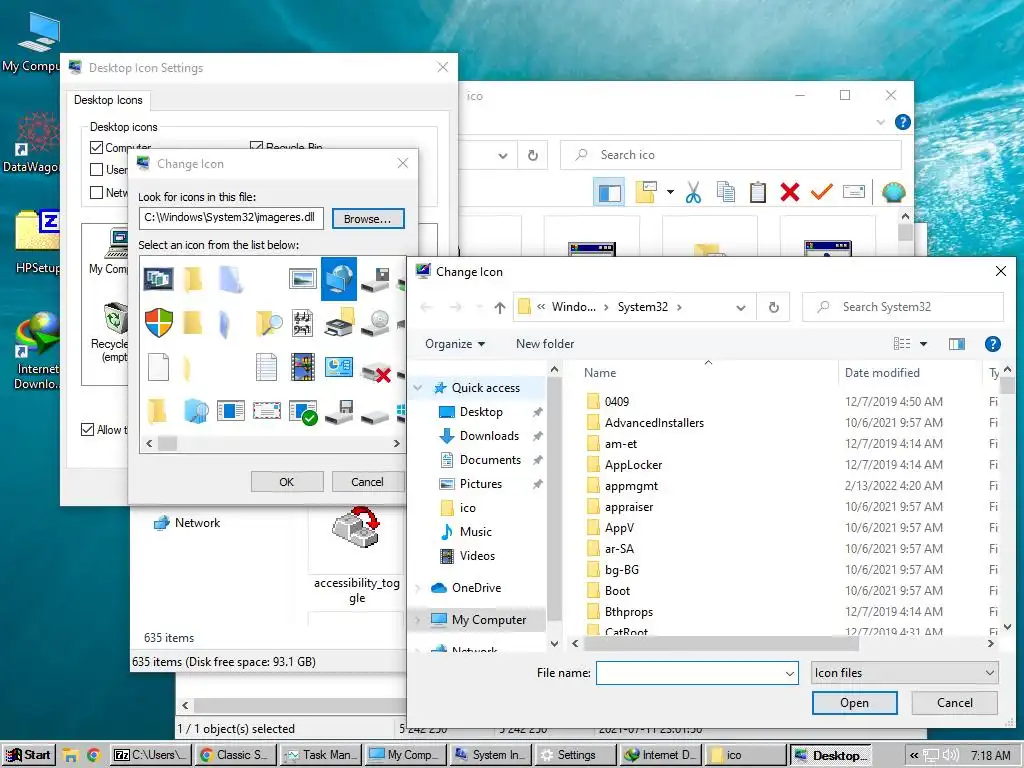
Task: Click OK in the small Change Icon dialog
Action: point(287,482)
